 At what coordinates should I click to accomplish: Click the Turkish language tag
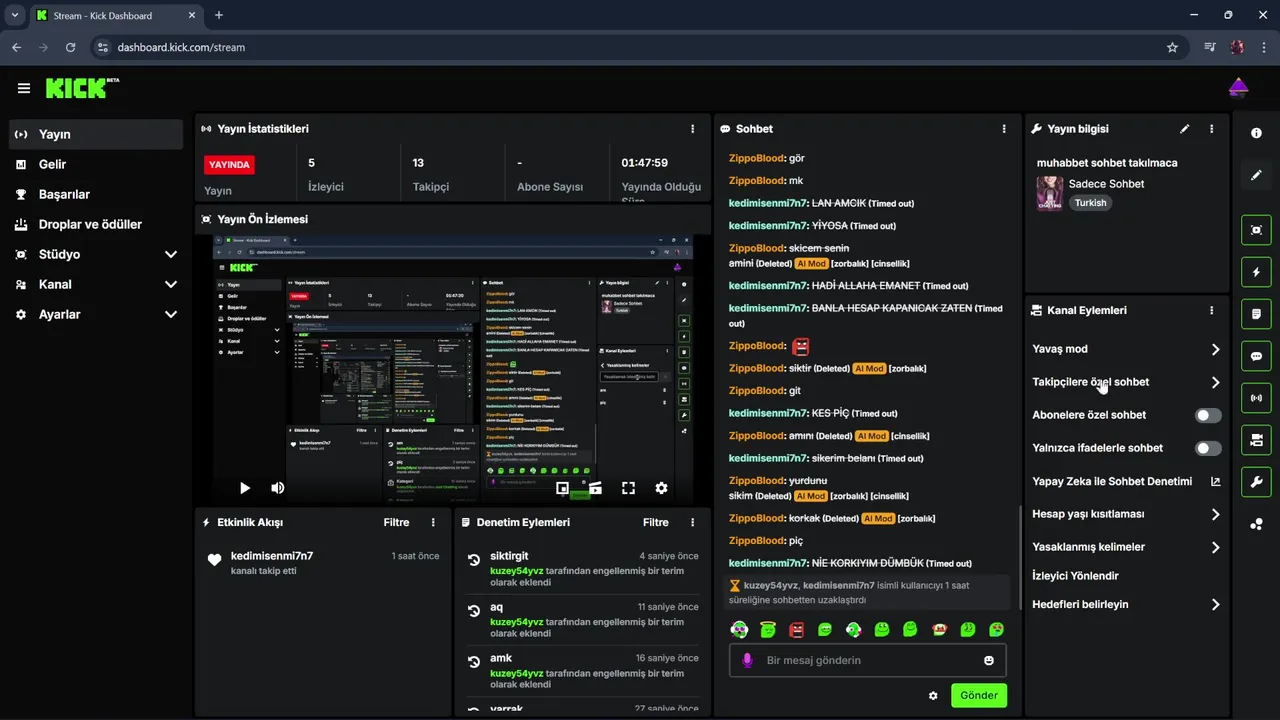1091,203
